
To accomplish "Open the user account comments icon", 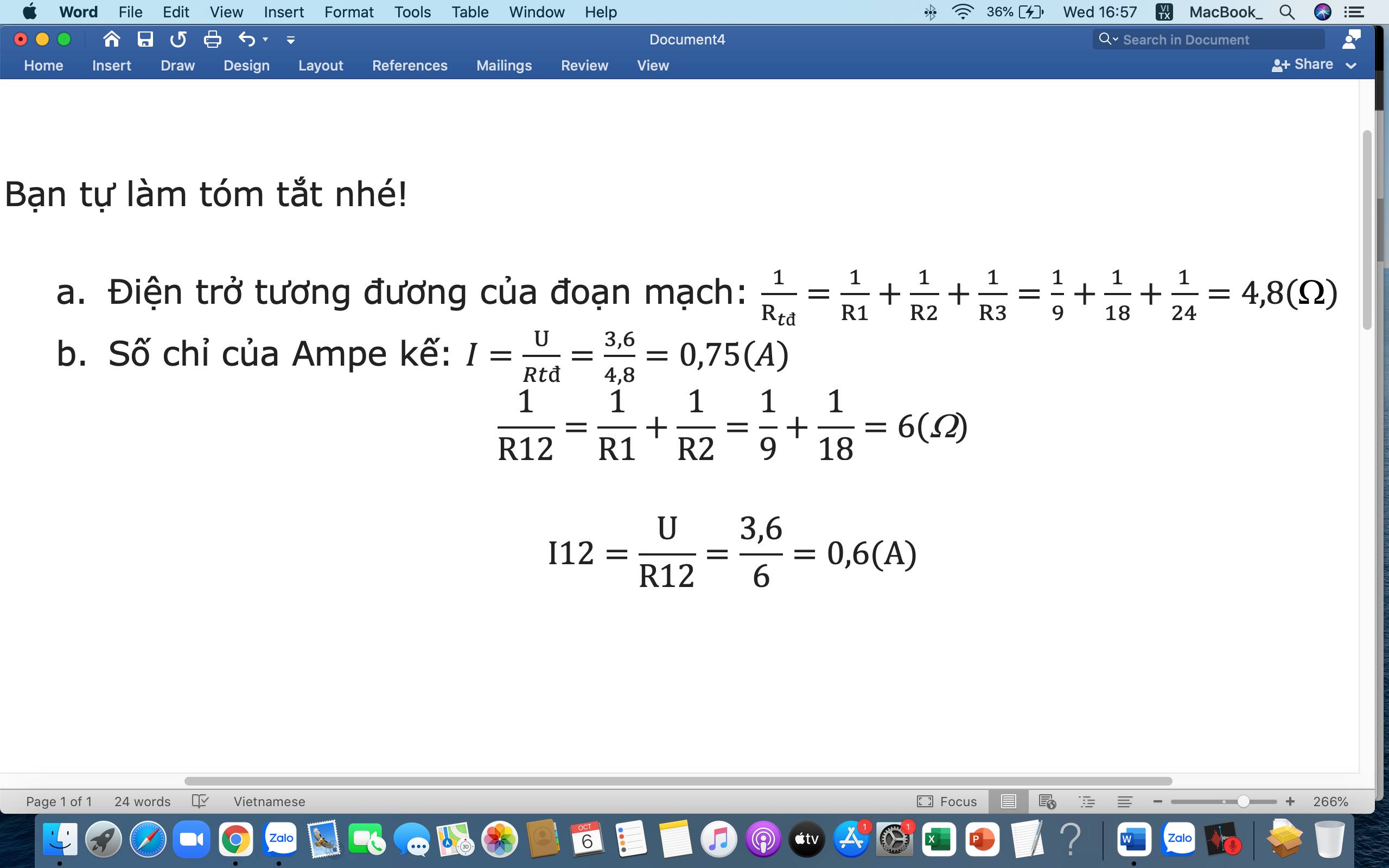I will tap(1351, 39).
